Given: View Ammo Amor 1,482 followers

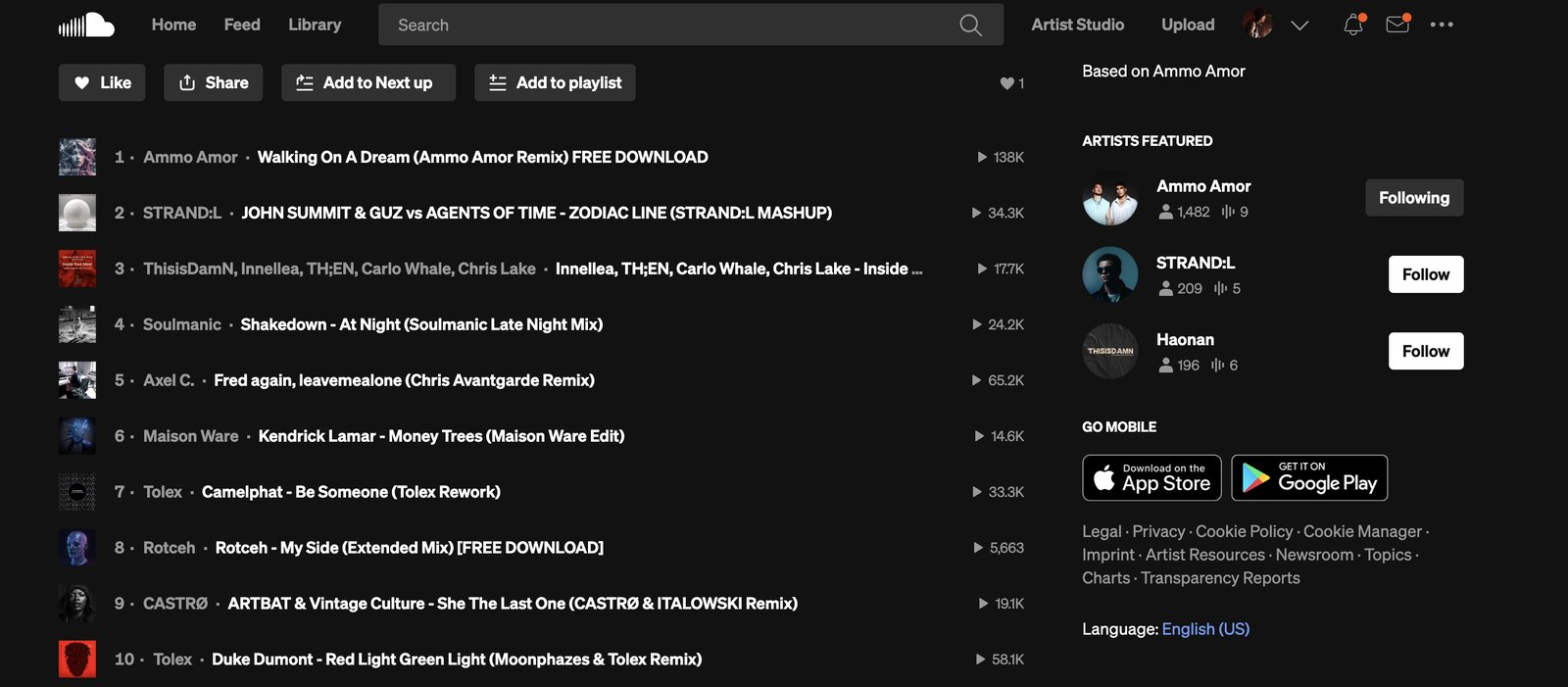Looking at the screenshot, I should [1184, 212].
